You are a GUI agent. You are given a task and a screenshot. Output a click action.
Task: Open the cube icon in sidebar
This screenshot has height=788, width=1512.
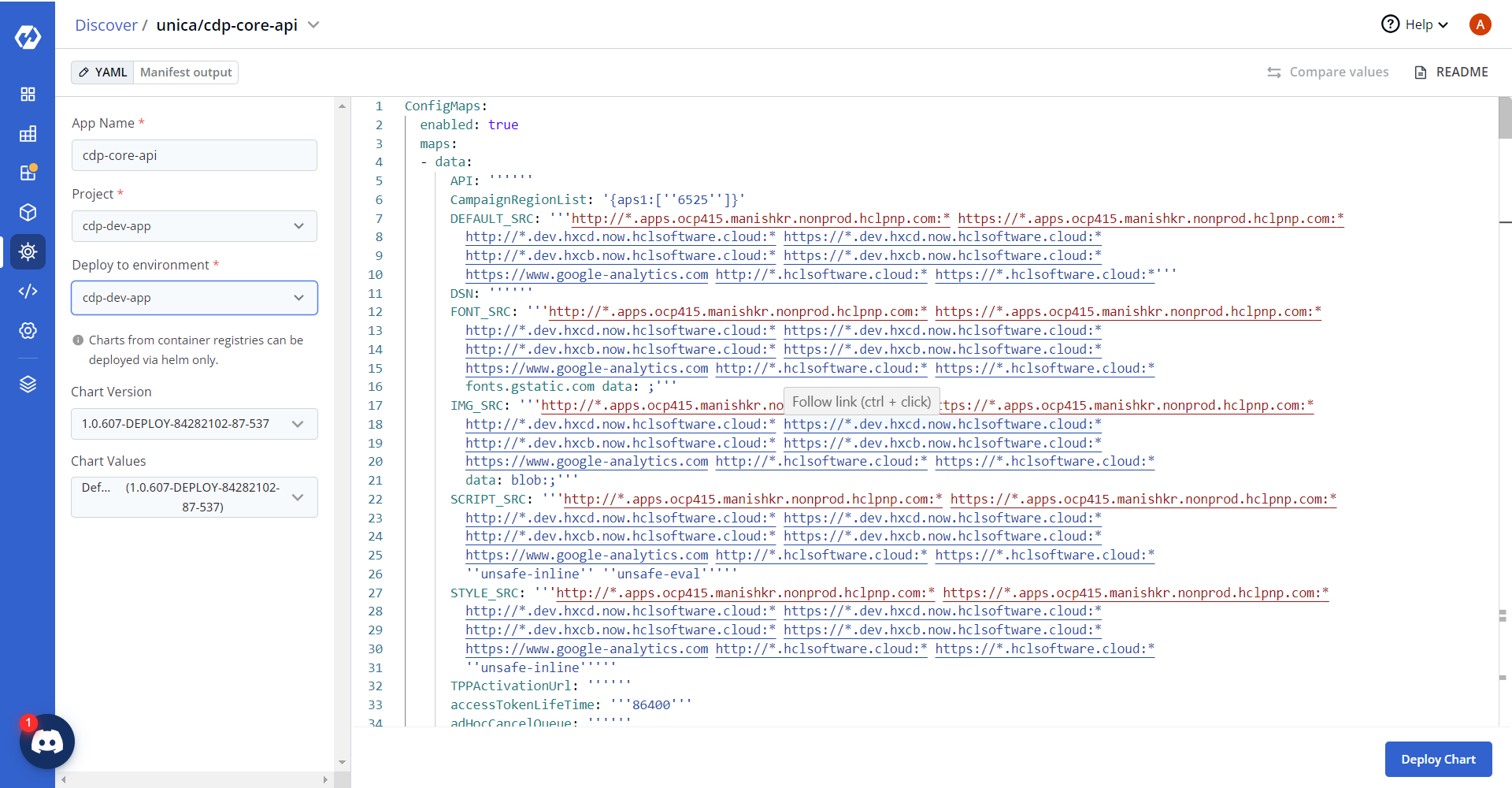click(x=28, y=213)
